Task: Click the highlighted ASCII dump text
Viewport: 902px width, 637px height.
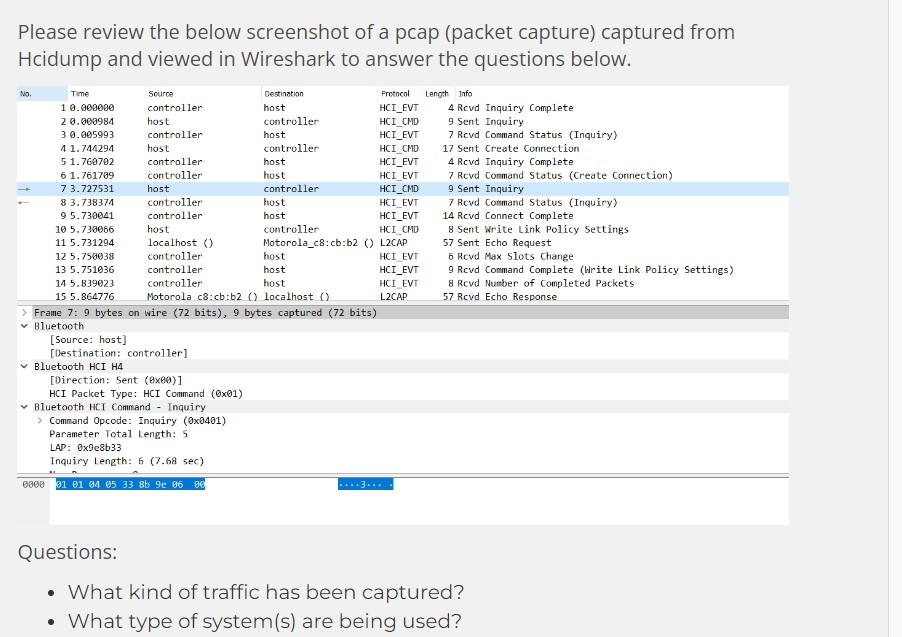Action: point(365,485)
